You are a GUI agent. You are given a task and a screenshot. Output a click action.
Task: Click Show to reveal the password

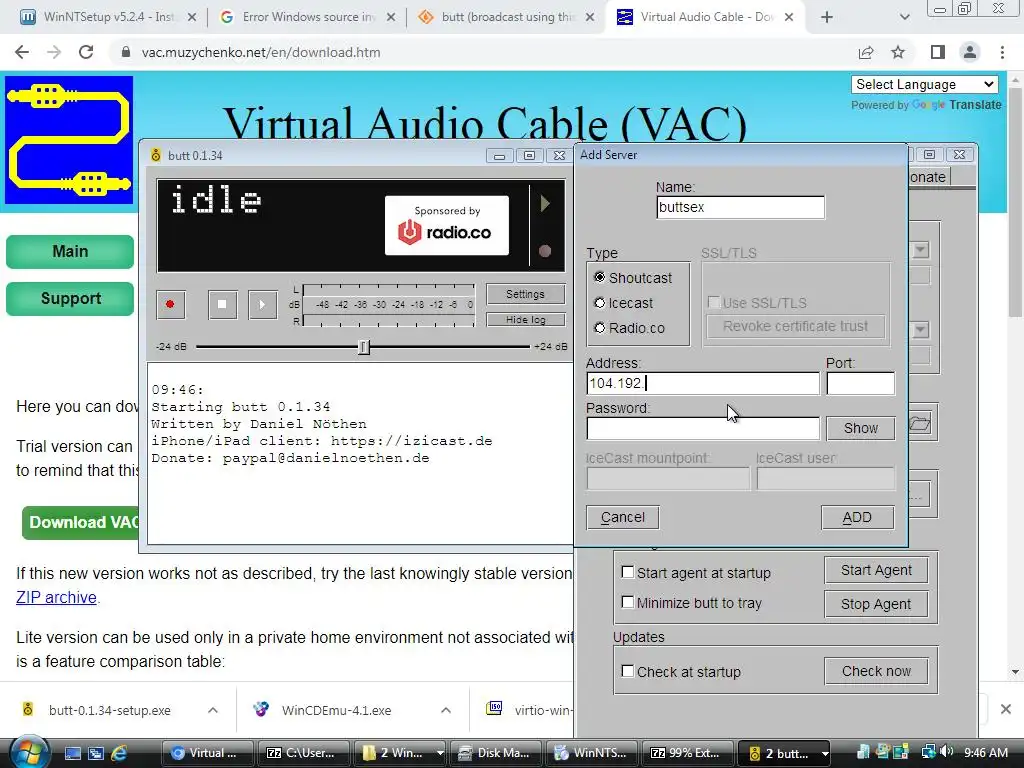[860, 428]
